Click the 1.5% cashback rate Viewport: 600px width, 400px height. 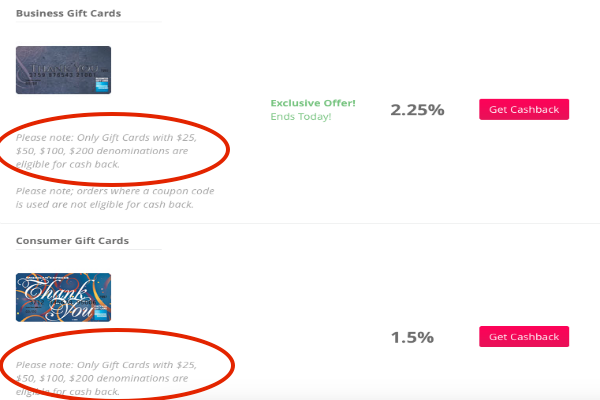[x=412, y=337]
